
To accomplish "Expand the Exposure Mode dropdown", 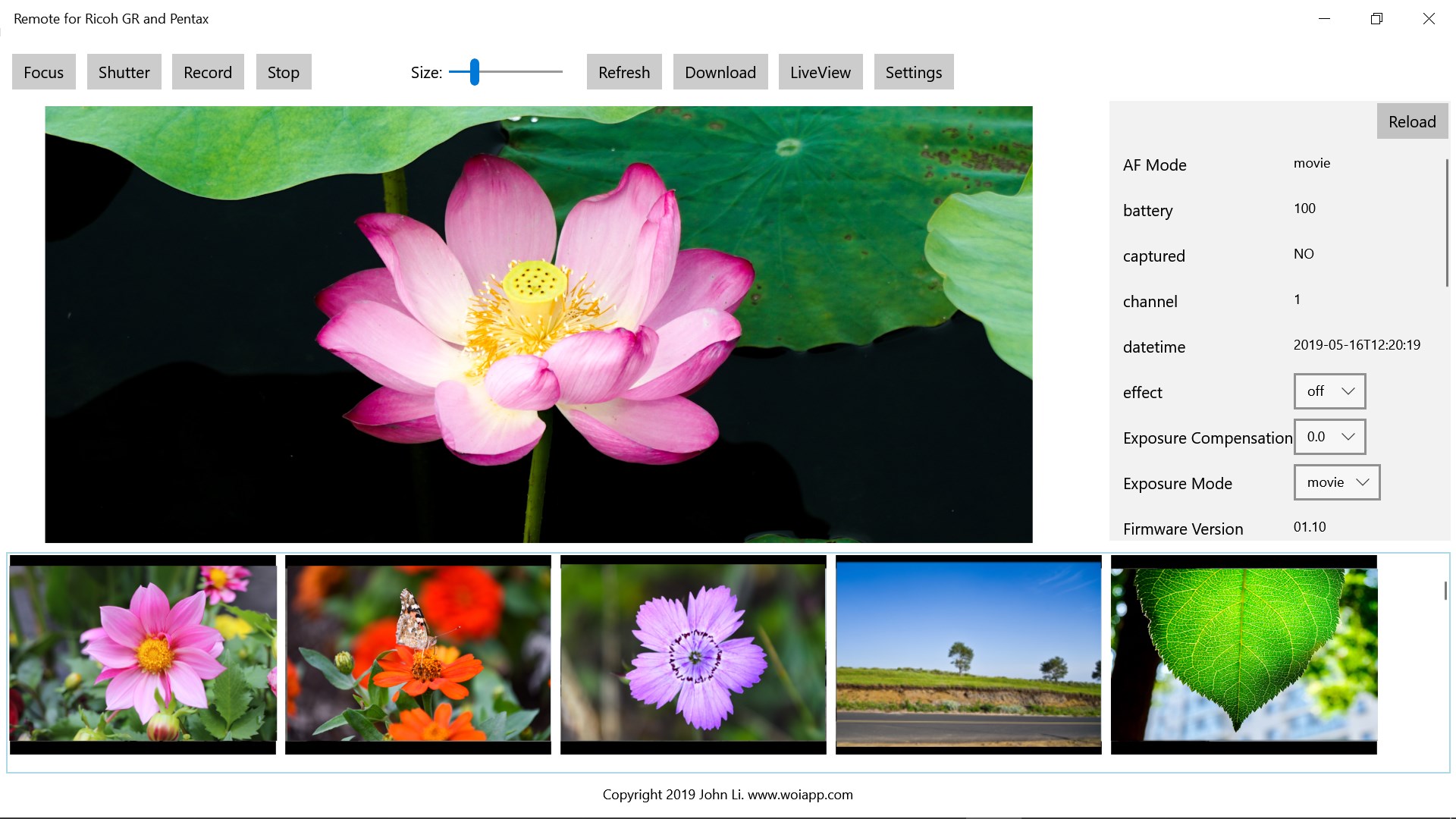I will [1336, 482].
